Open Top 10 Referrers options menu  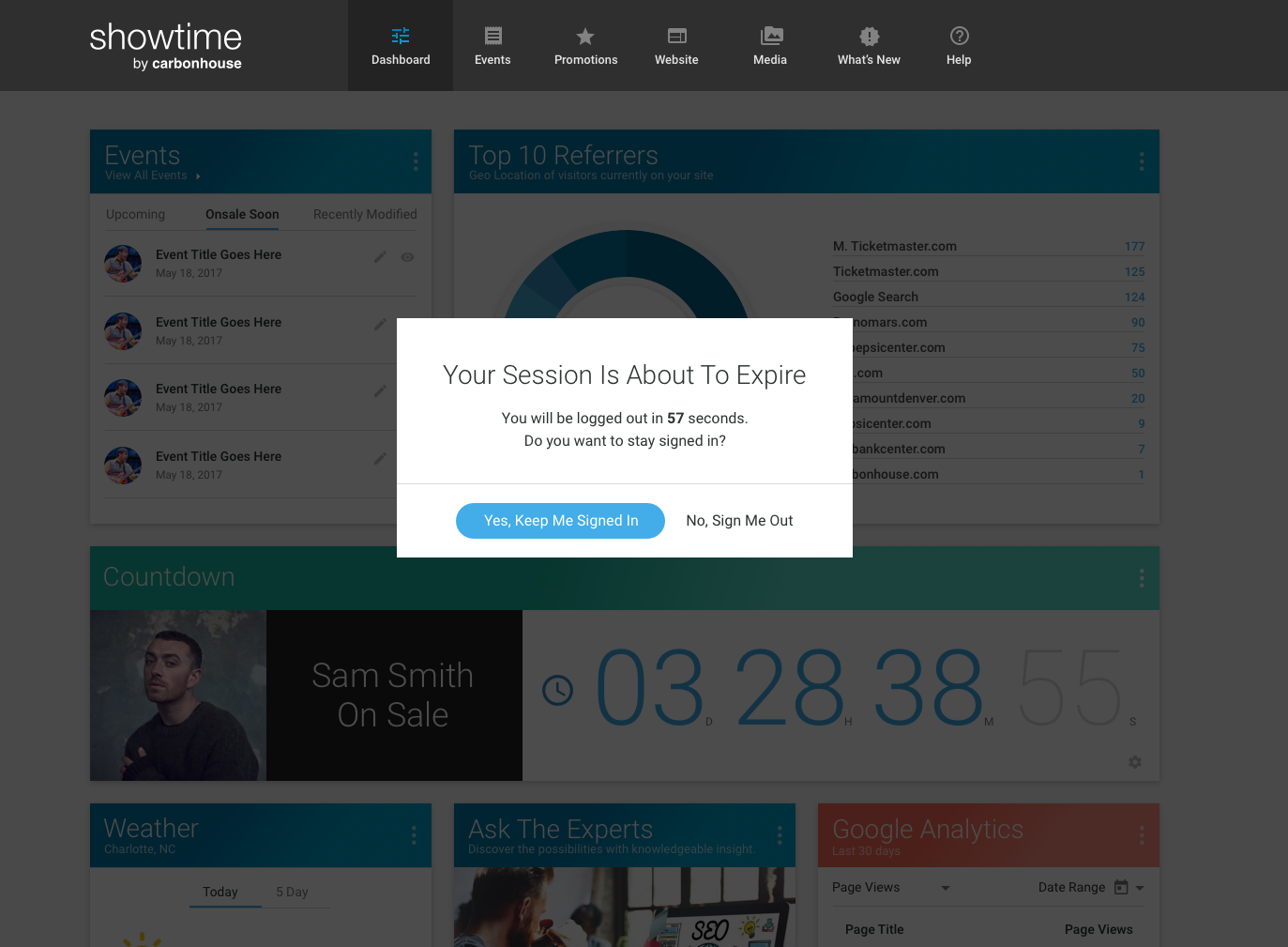1142,161
